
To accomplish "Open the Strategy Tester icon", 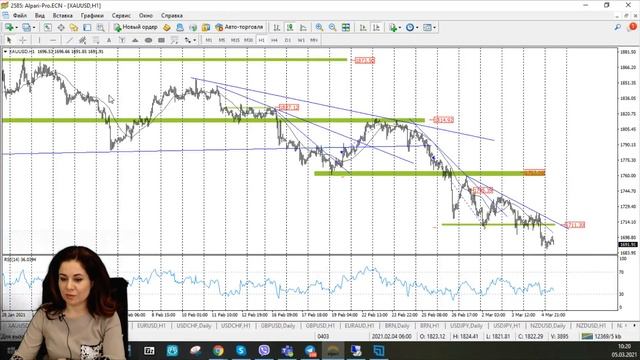I will click(x=100, y=27).
